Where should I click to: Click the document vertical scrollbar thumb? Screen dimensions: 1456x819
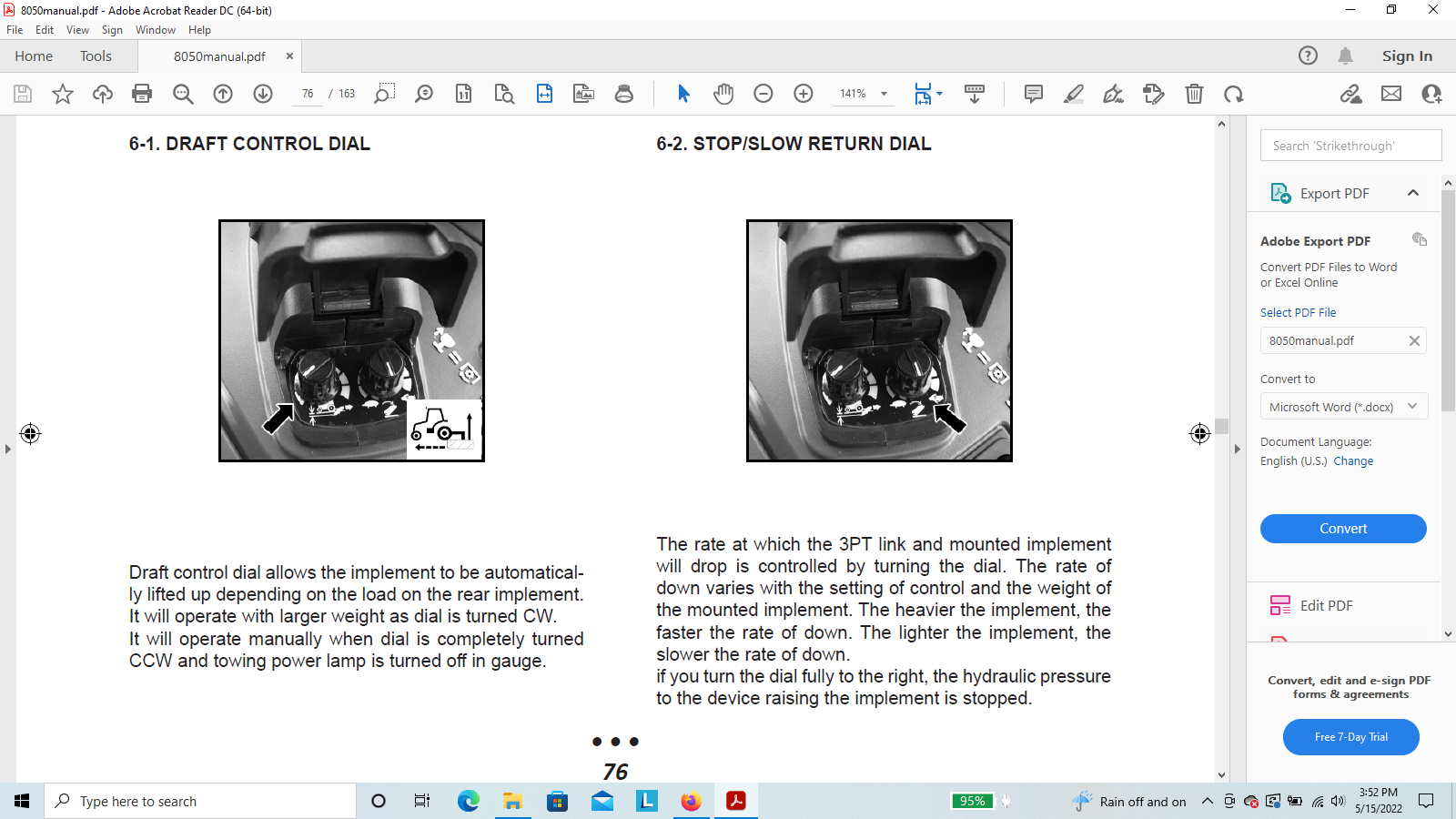pos(1221,426)
